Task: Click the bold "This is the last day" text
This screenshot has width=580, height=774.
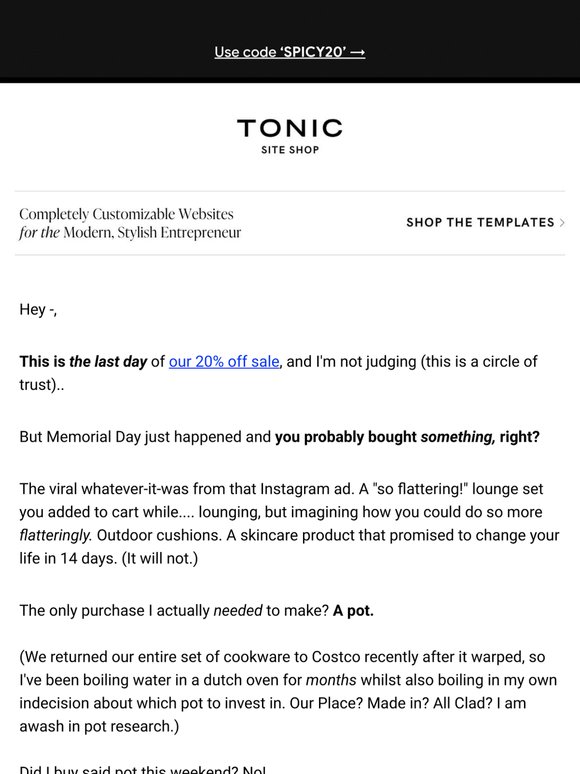Action: click(x=83, y=361)
